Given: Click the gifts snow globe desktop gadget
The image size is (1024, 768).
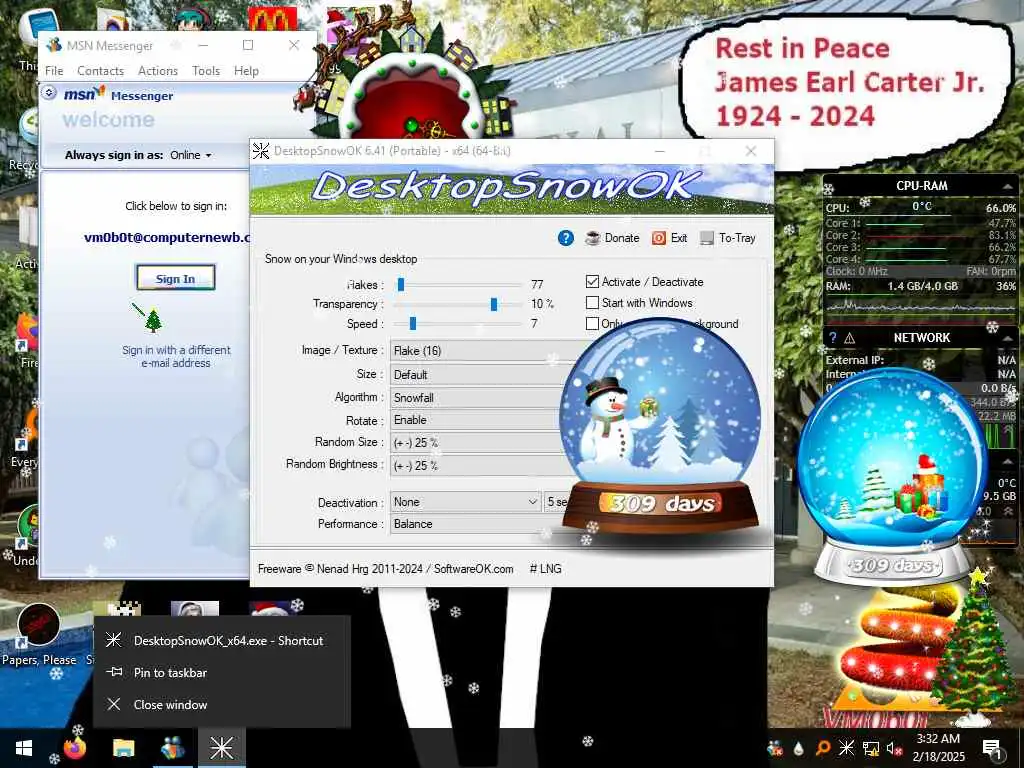Looking at the screenshot, I should [892, 477].
